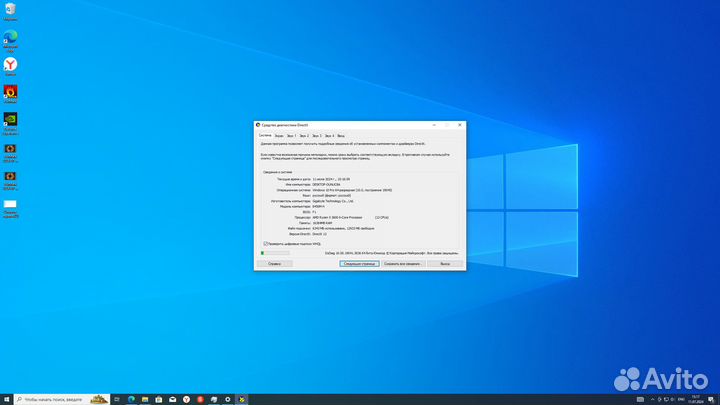Image resolution: width=720 pixels, height=405 pixels.
Task: Switch to the Экран tab
Action: (x=279, y=136)
